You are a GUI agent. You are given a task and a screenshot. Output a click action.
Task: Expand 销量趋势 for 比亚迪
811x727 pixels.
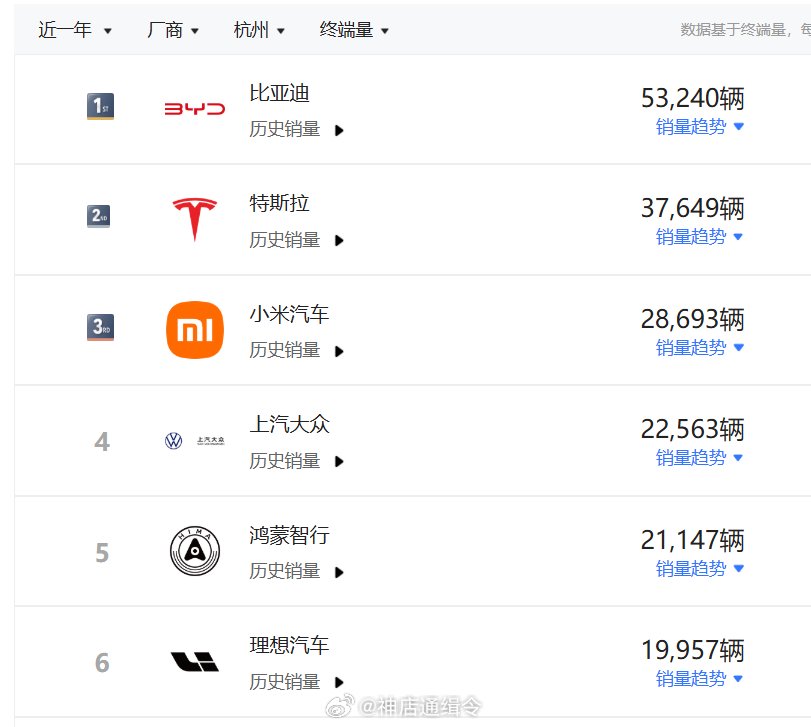click(700, 127)
